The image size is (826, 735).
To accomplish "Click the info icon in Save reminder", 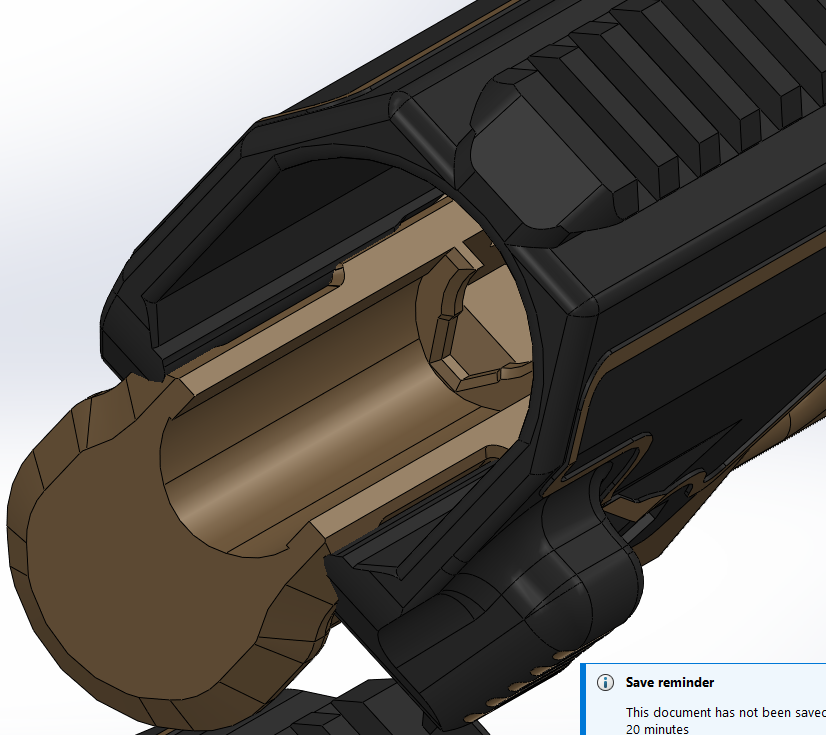I will (x=605, y=682).
